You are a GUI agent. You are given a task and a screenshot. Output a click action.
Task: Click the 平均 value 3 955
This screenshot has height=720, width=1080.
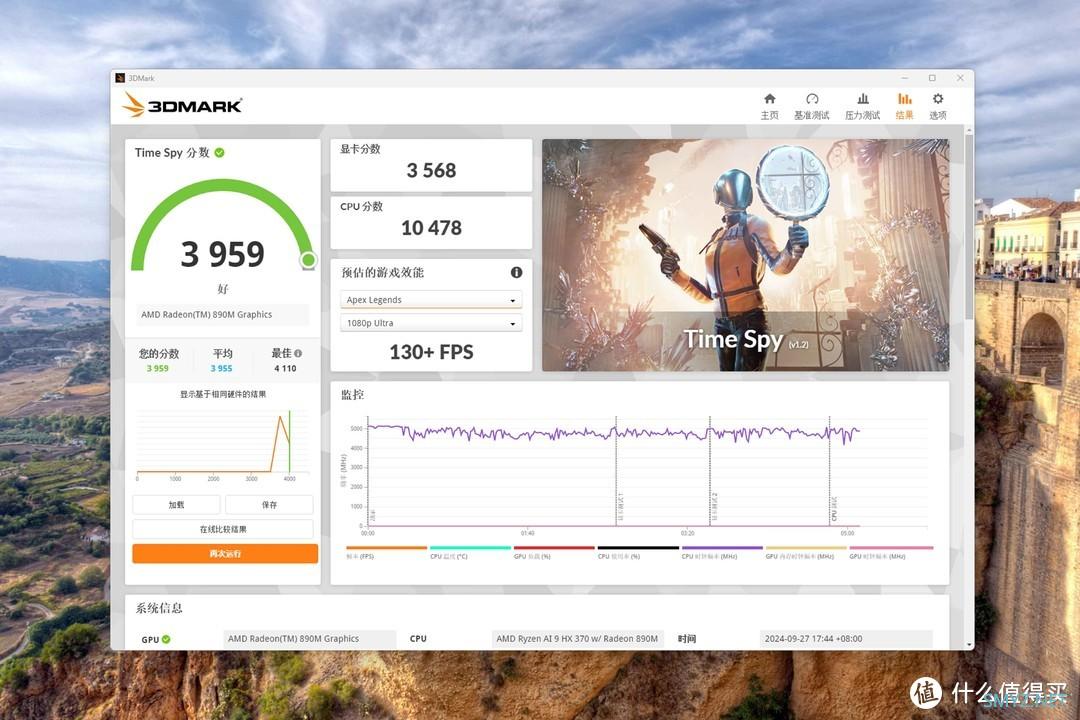point(222,369)
